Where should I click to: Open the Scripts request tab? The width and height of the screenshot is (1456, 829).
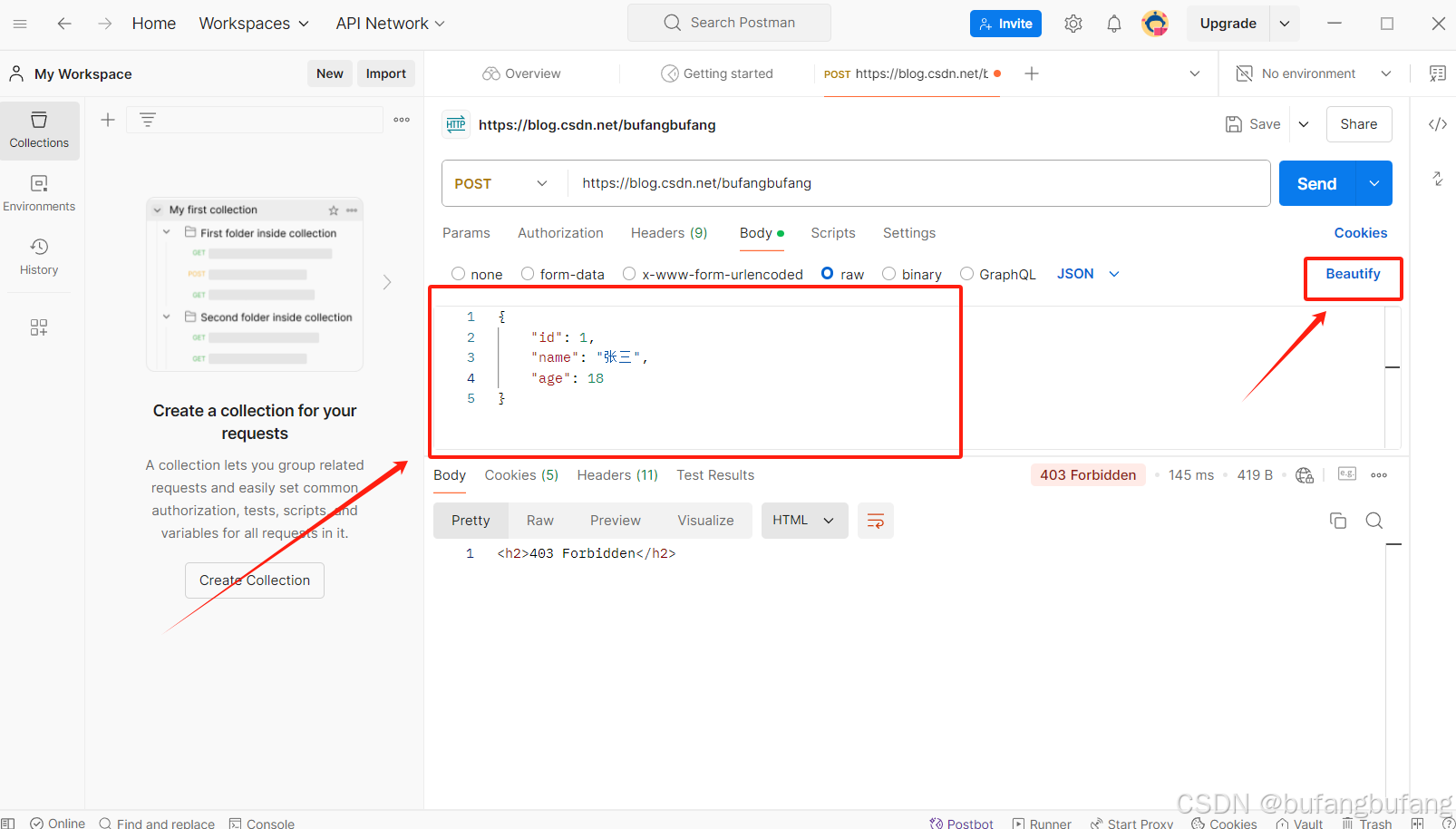pos(833,233)
